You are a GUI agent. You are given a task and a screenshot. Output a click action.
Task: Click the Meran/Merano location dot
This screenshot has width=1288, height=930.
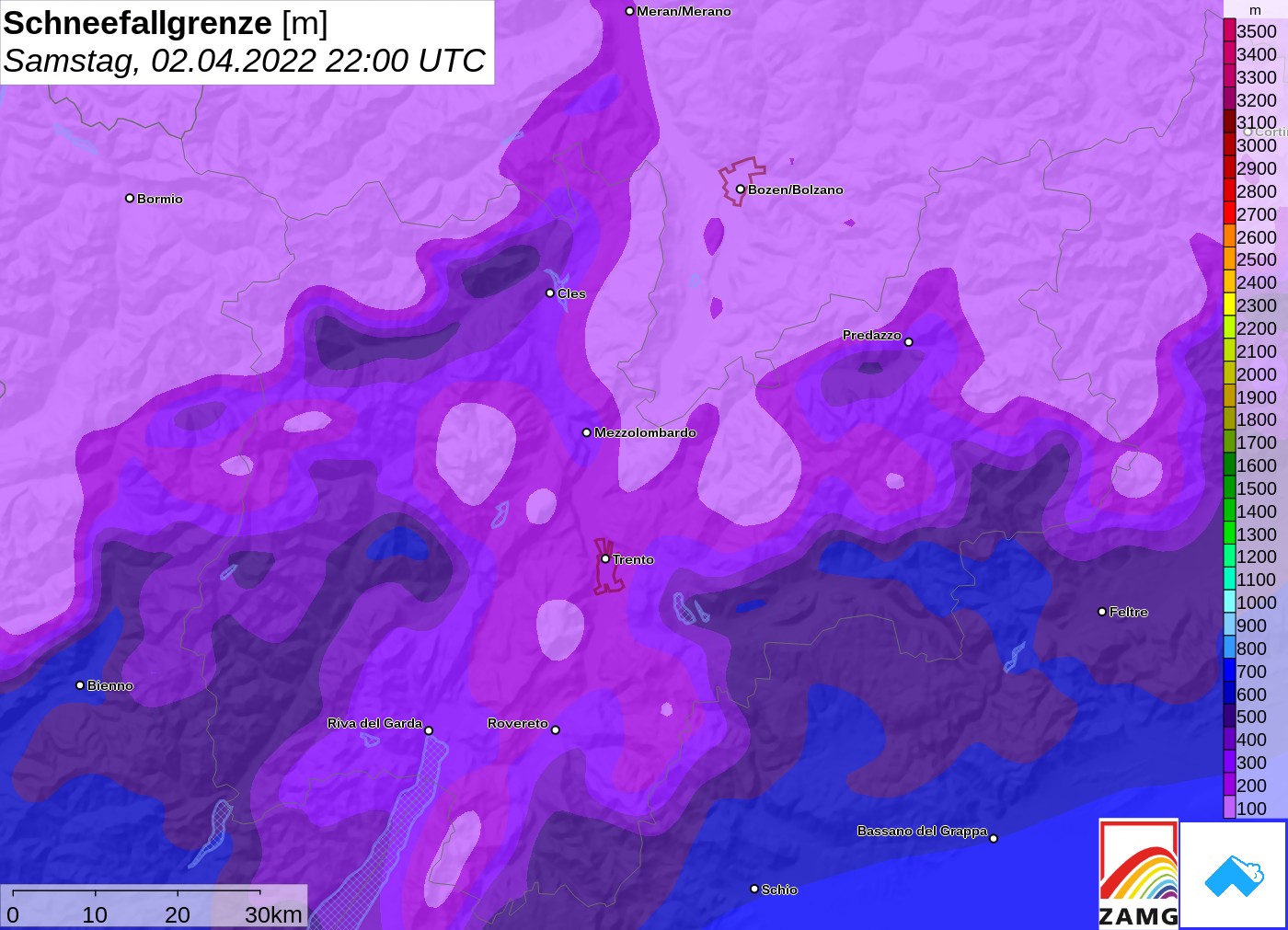(630, 11)
